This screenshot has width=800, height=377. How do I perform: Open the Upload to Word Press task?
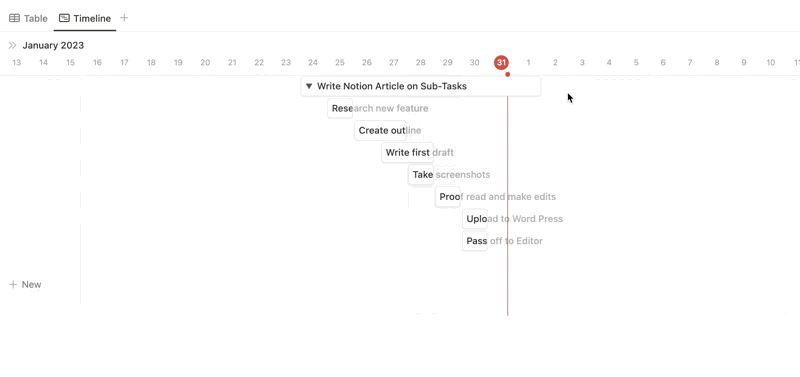(x=475, y=219)
